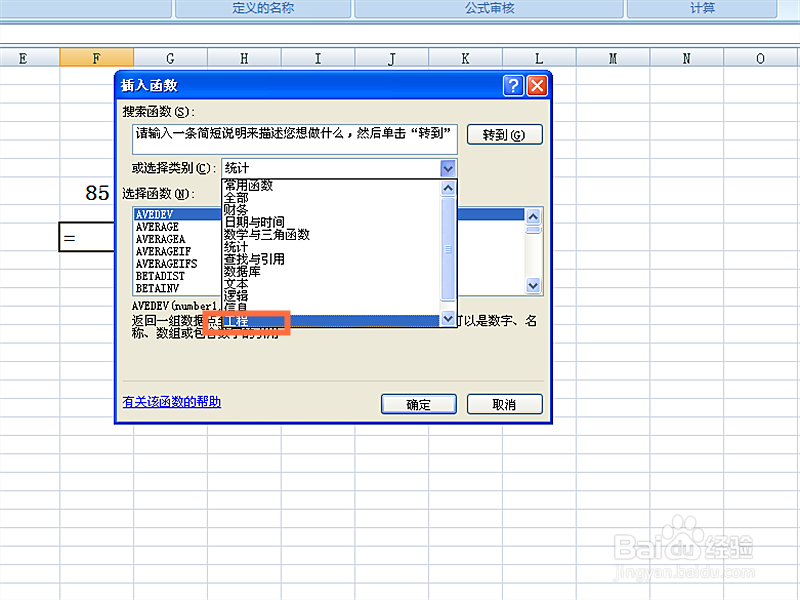Open the 有关该函数的帮助 help link
Image resolution: width=800 pixels, height=600 pixels.
point(171,402)
